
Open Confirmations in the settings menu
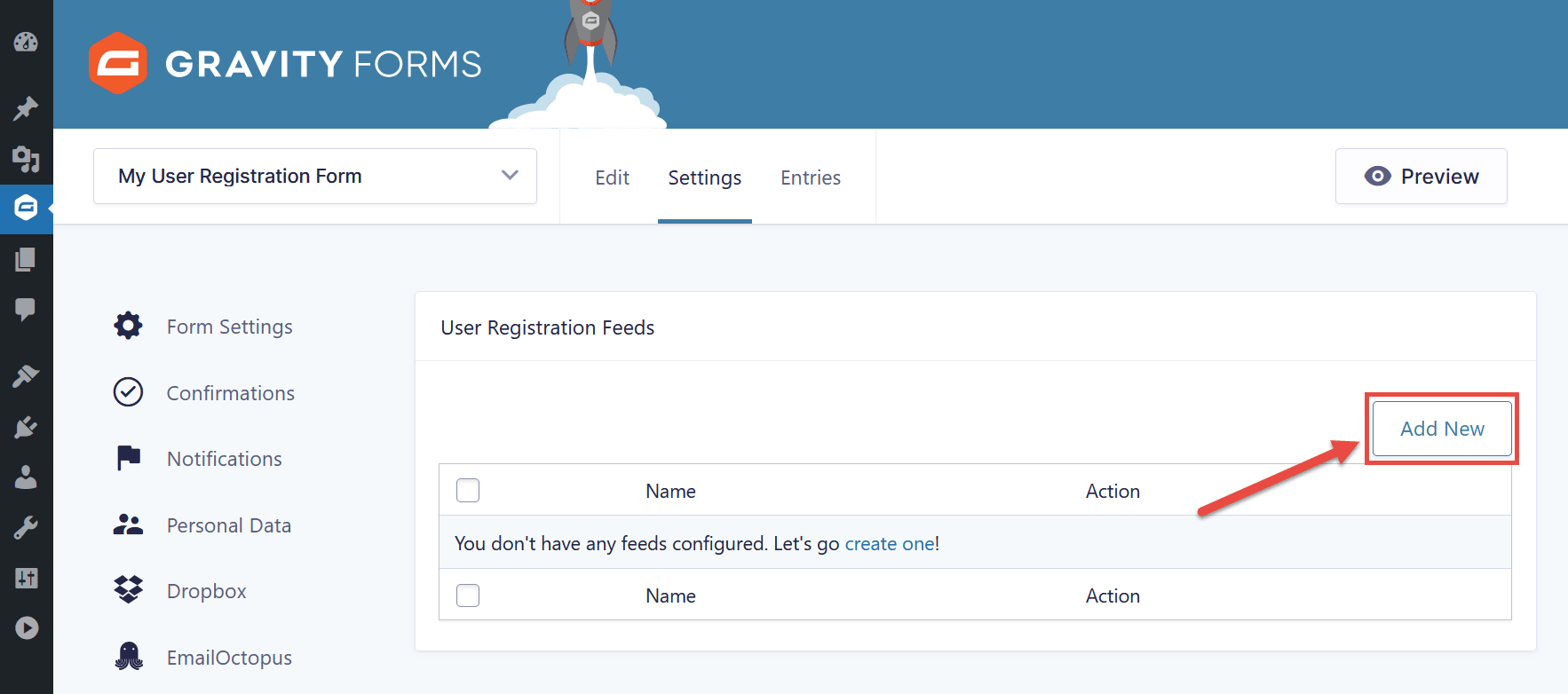point(231,393)
